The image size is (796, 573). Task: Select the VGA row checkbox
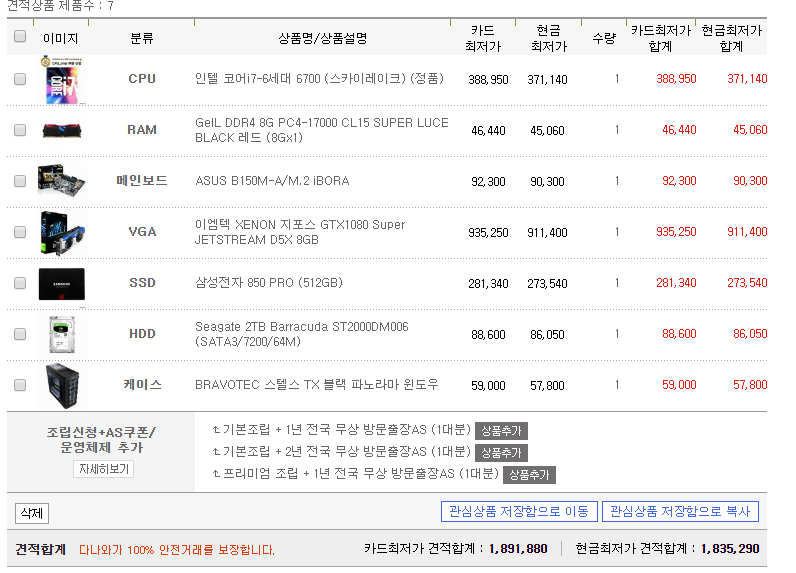coord(20,232)
